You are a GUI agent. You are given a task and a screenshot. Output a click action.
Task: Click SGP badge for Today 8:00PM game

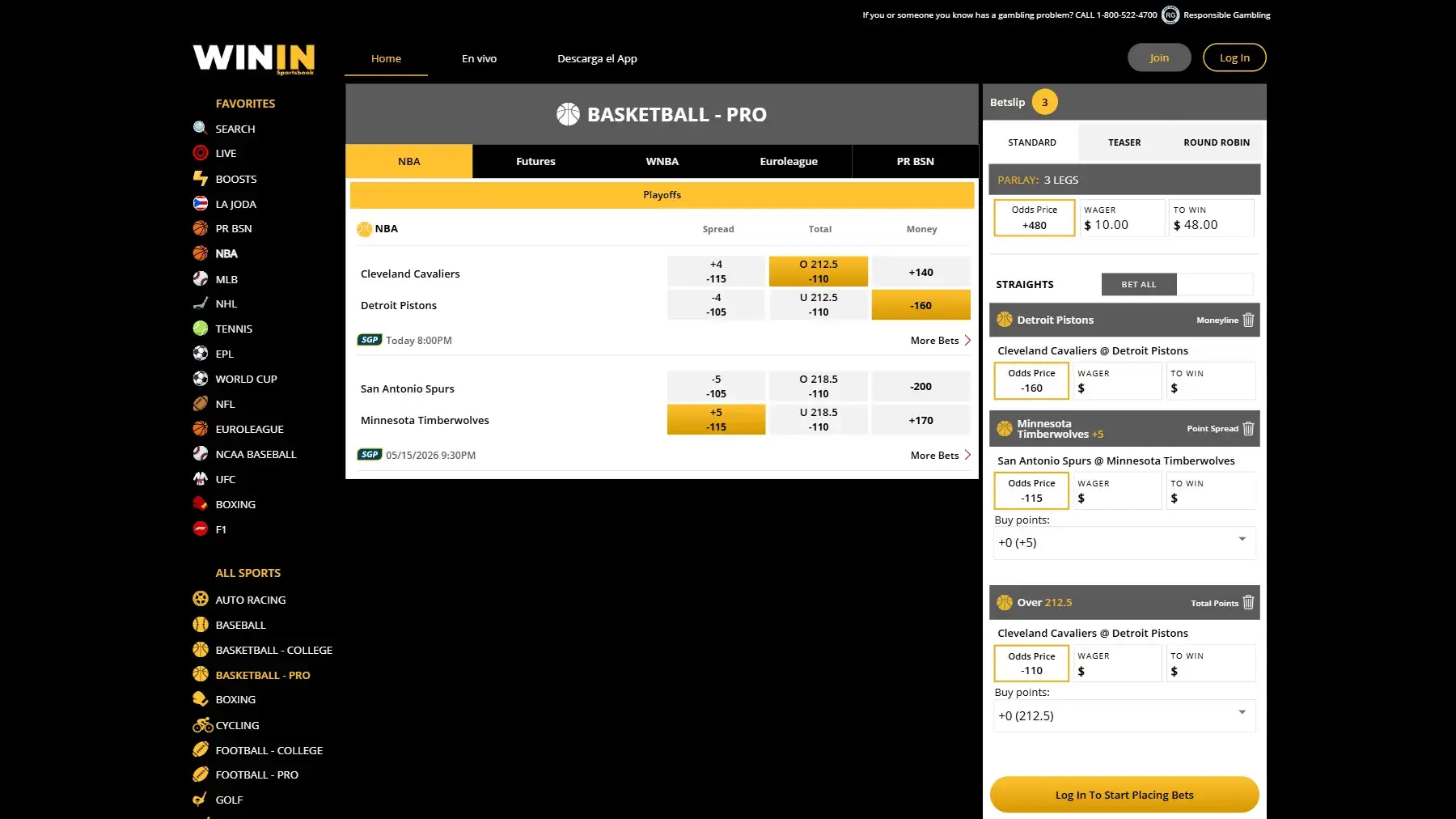click(370, 340)
